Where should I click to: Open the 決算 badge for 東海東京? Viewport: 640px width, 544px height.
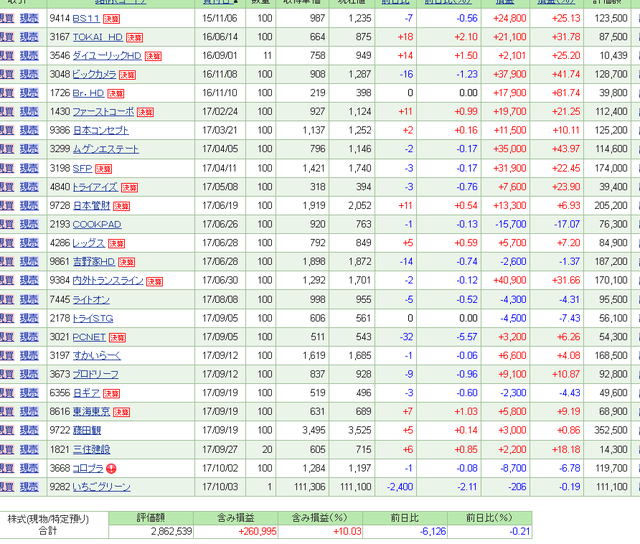(122, 413)
